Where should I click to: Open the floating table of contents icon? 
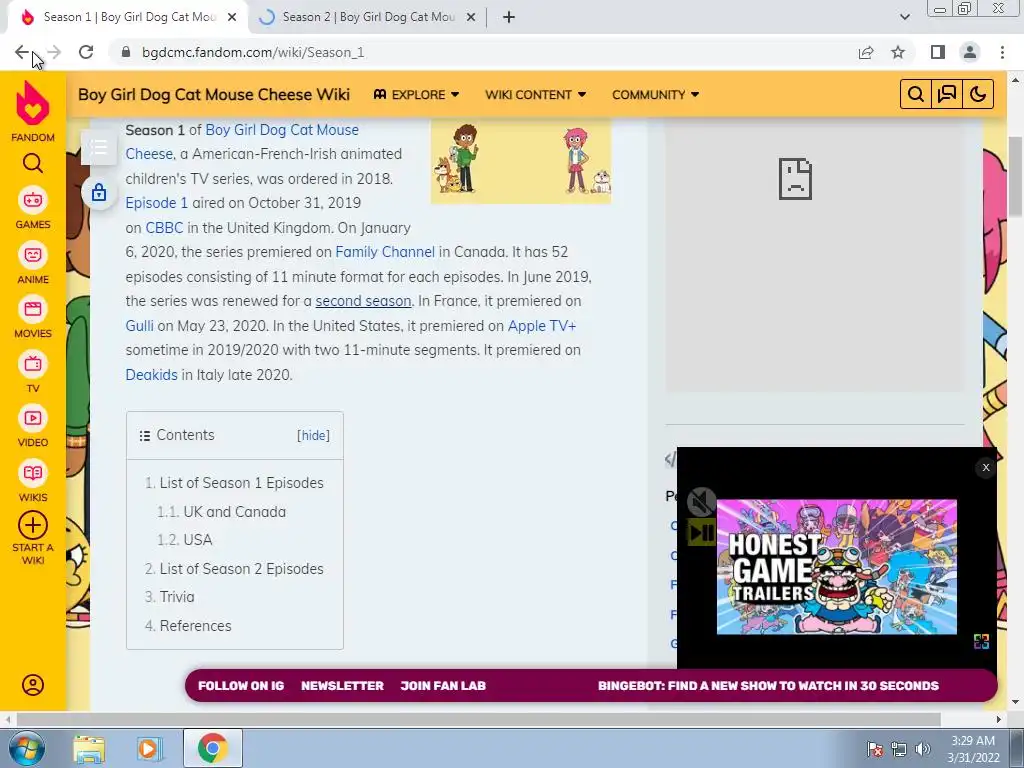coord(99,148)
